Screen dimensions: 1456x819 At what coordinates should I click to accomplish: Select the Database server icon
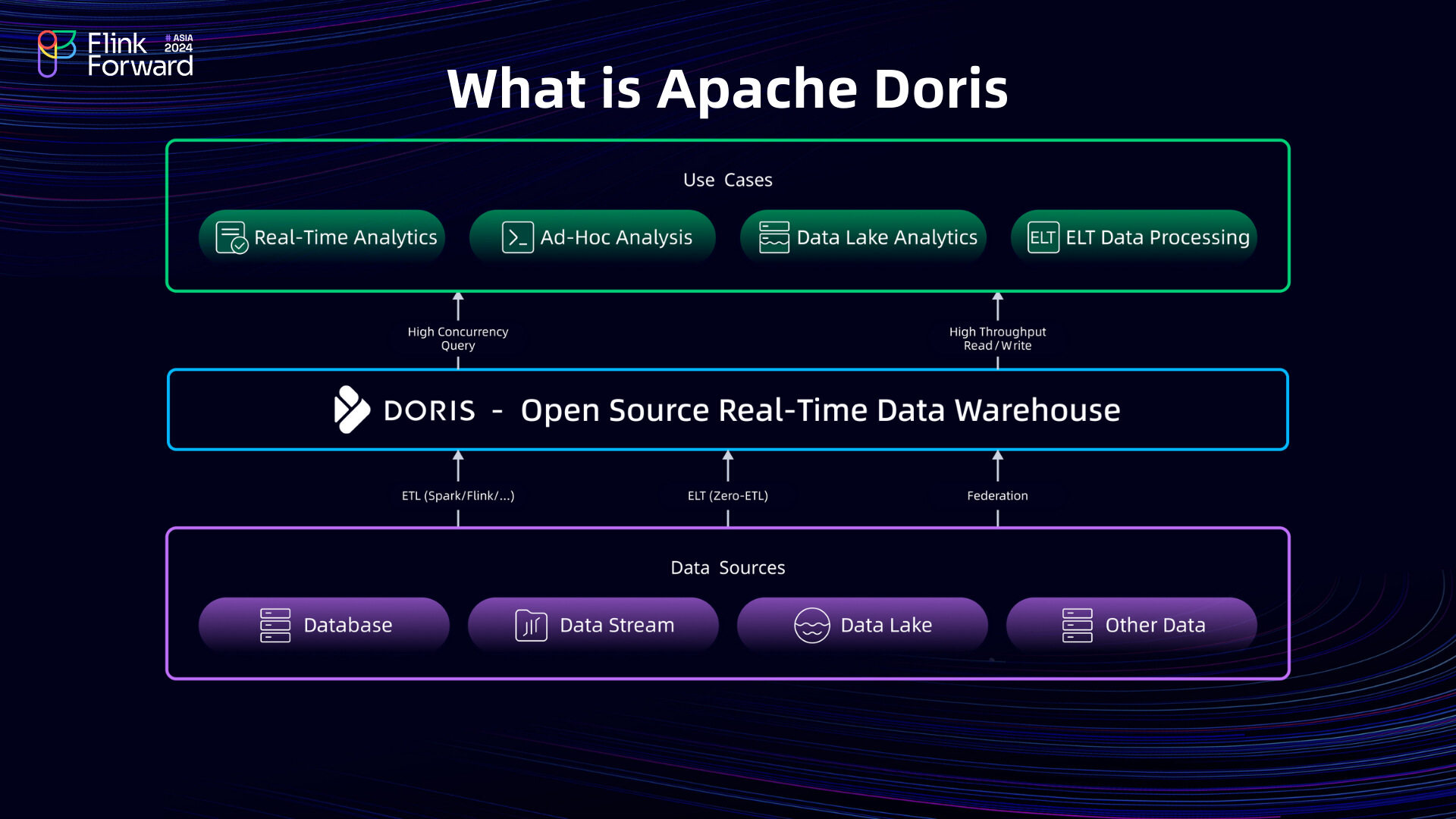275,625
